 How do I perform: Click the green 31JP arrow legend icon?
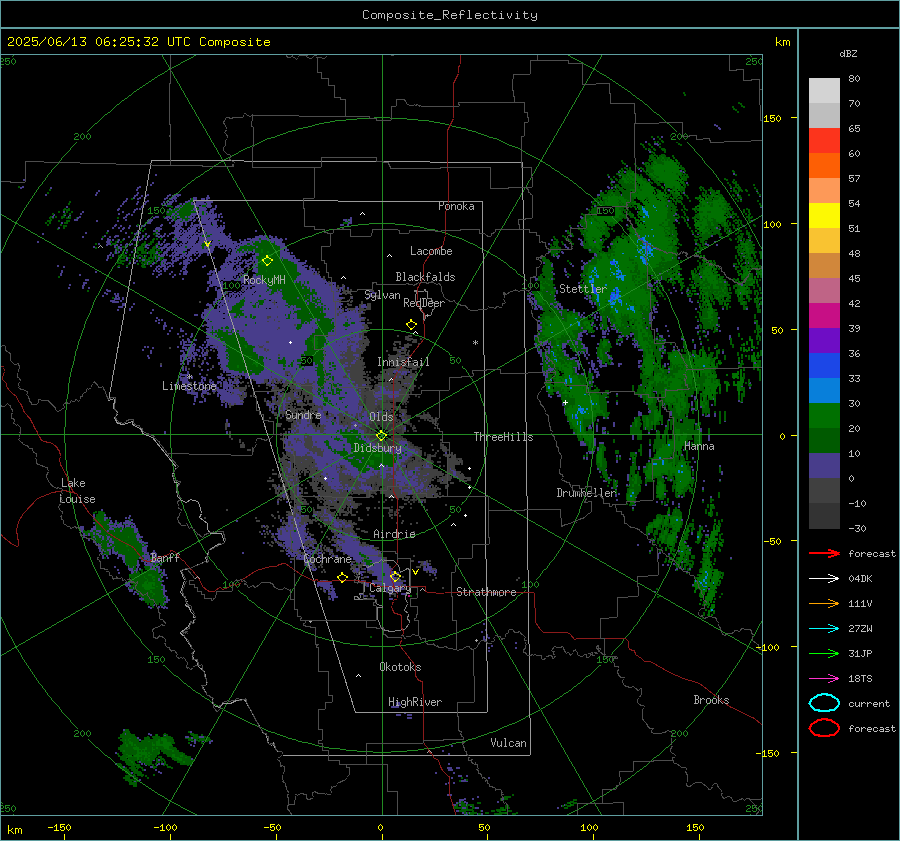[824, 653]
